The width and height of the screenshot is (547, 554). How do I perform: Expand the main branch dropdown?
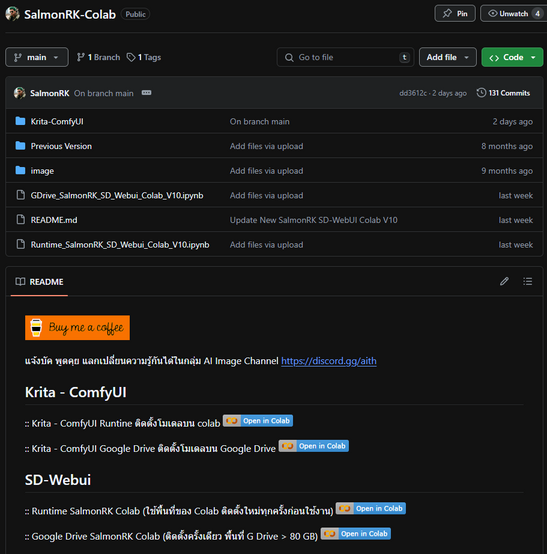coord(37,57)
